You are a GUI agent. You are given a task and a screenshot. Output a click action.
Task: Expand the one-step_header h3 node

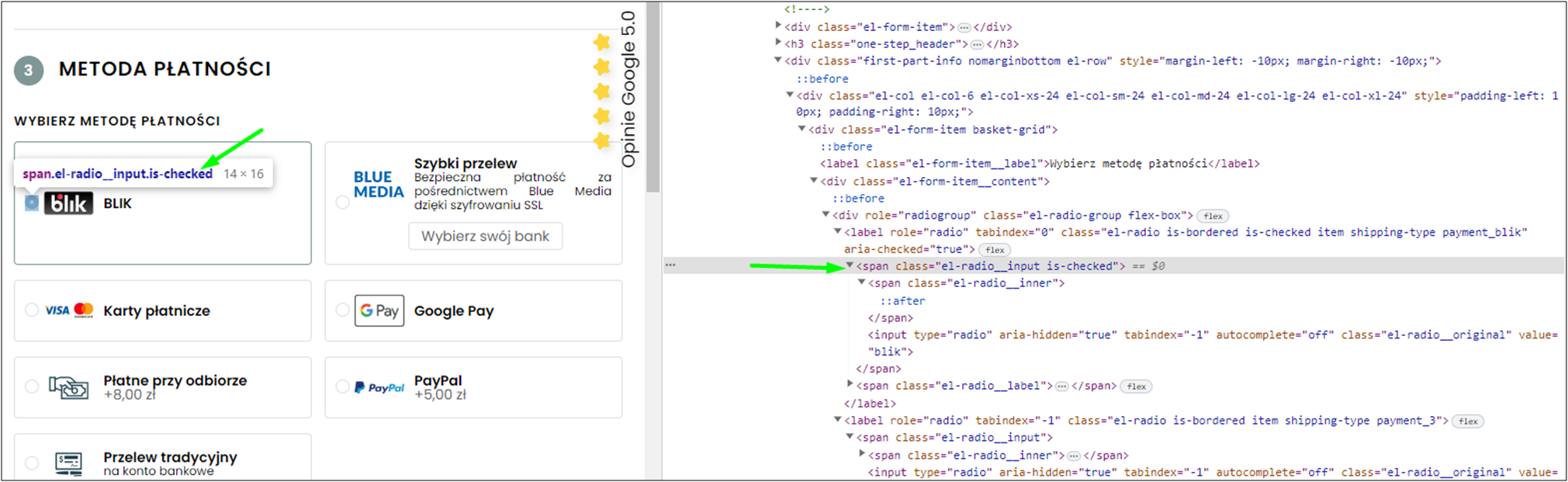pos(778,43)
